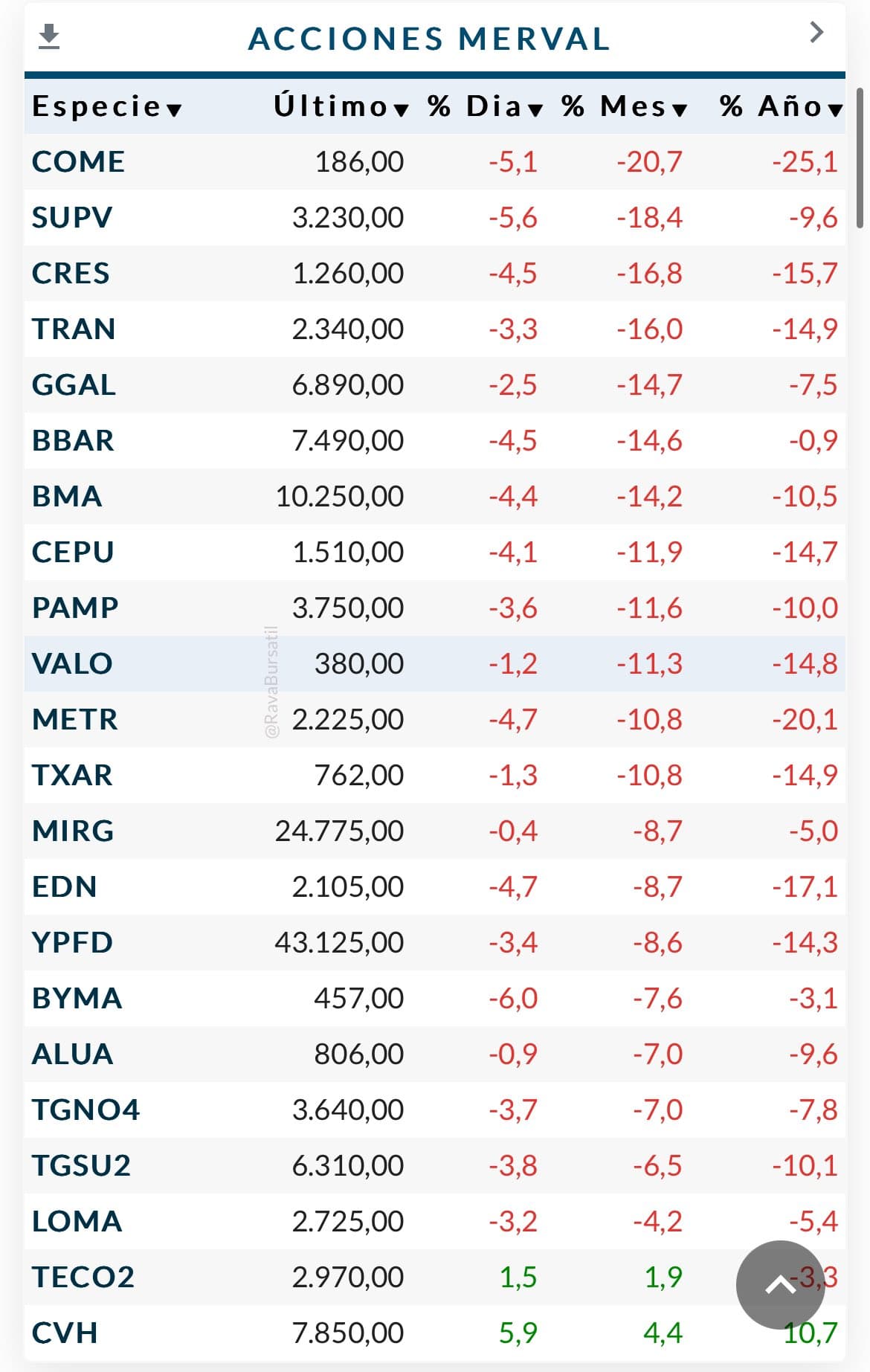Sort by % Año column arrow
This screenshot has height=1372, width=870.
point(835,110)
